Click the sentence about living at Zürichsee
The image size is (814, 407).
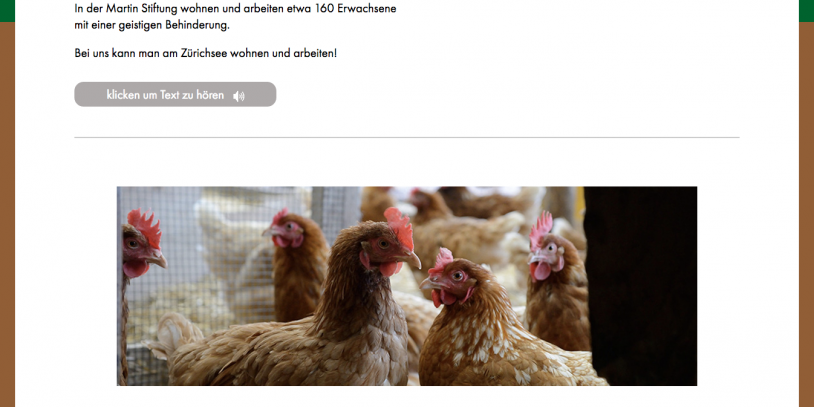[x=206, y=52]
